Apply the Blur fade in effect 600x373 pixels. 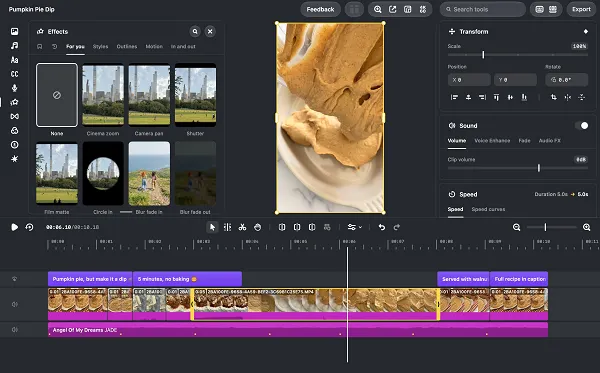point(149,173)
